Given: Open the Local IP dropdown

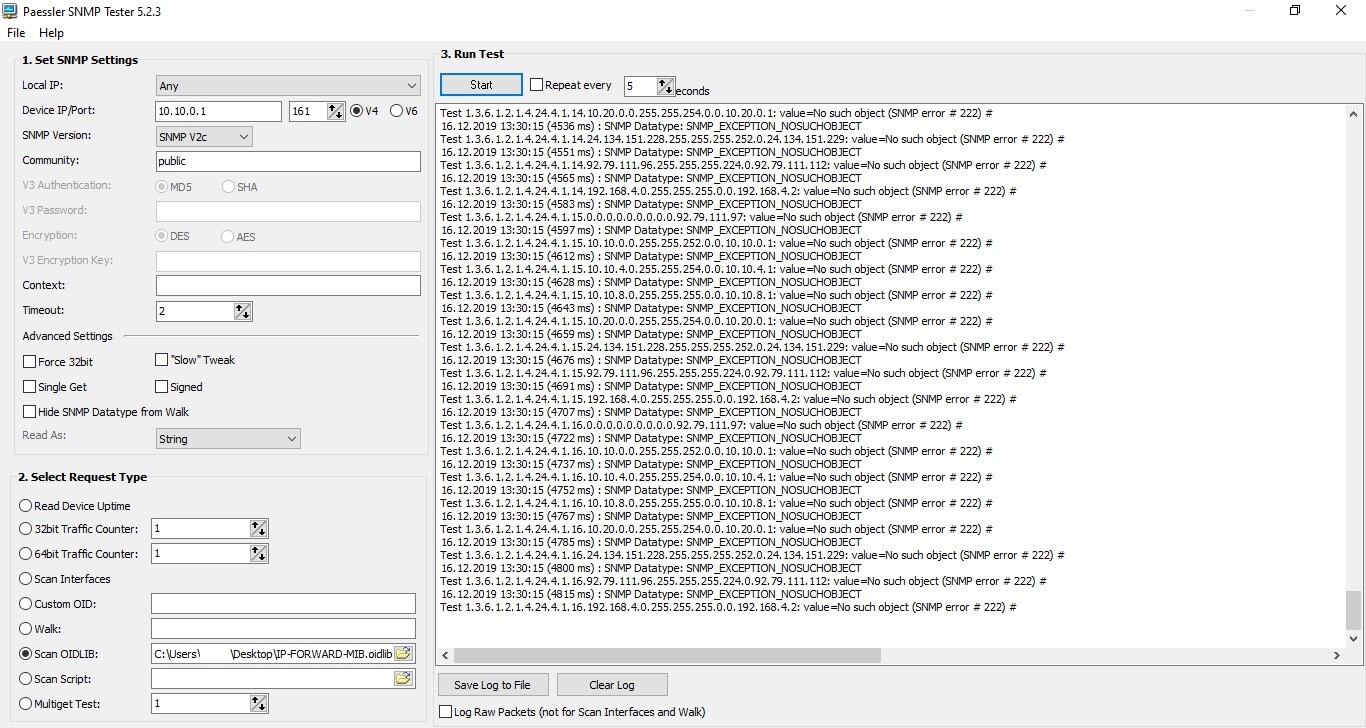Looking at the screenshot, I should click(288, 86).
